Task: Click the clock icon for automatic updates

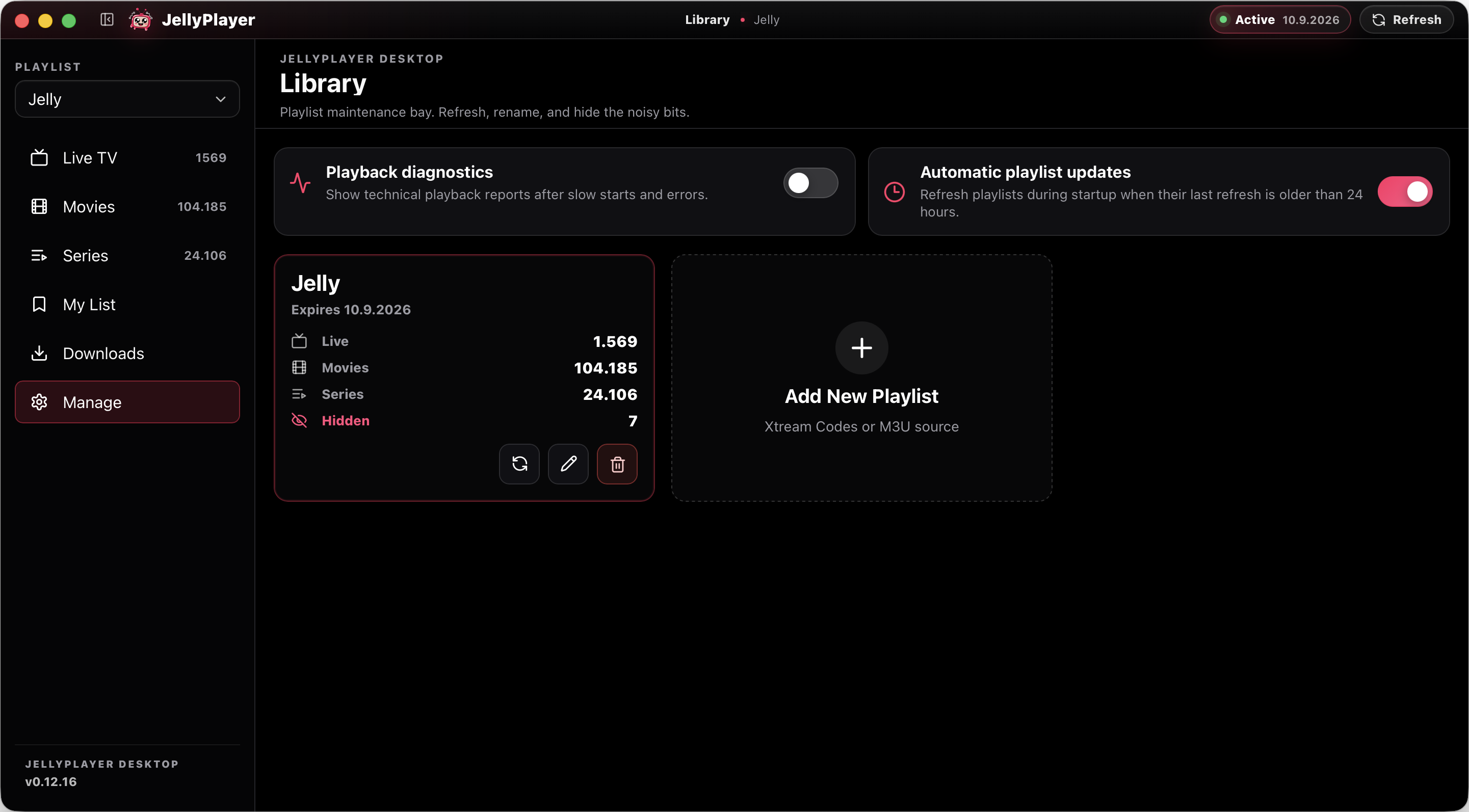Action: coord(894,192)
